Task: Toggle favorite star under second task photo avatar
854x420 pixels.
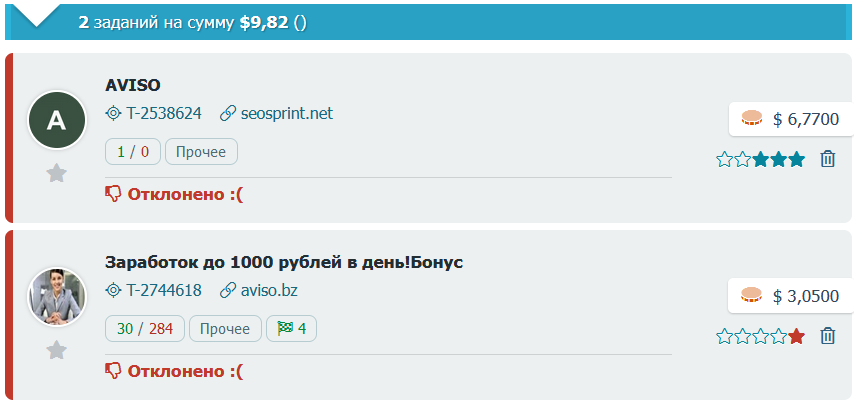Action: click(57, 350)
